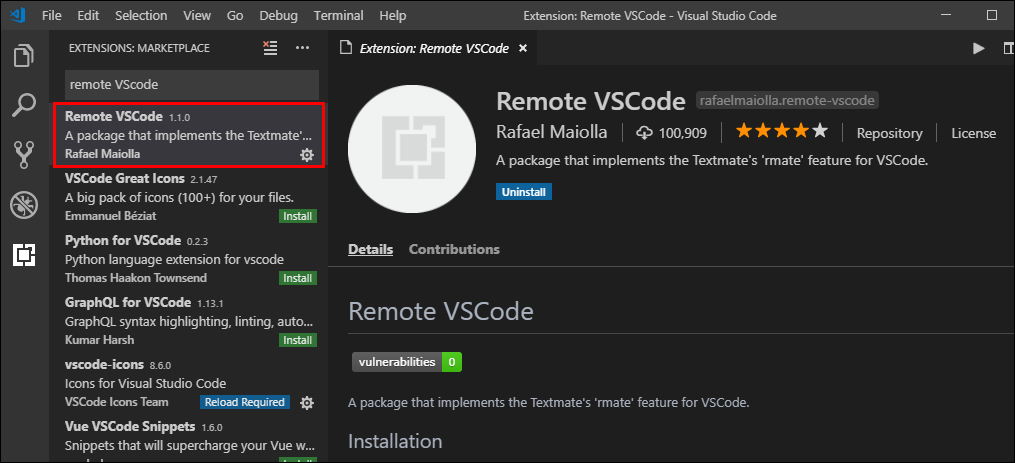
Task: Open Source Control view in activity bar
Action: 24,155
